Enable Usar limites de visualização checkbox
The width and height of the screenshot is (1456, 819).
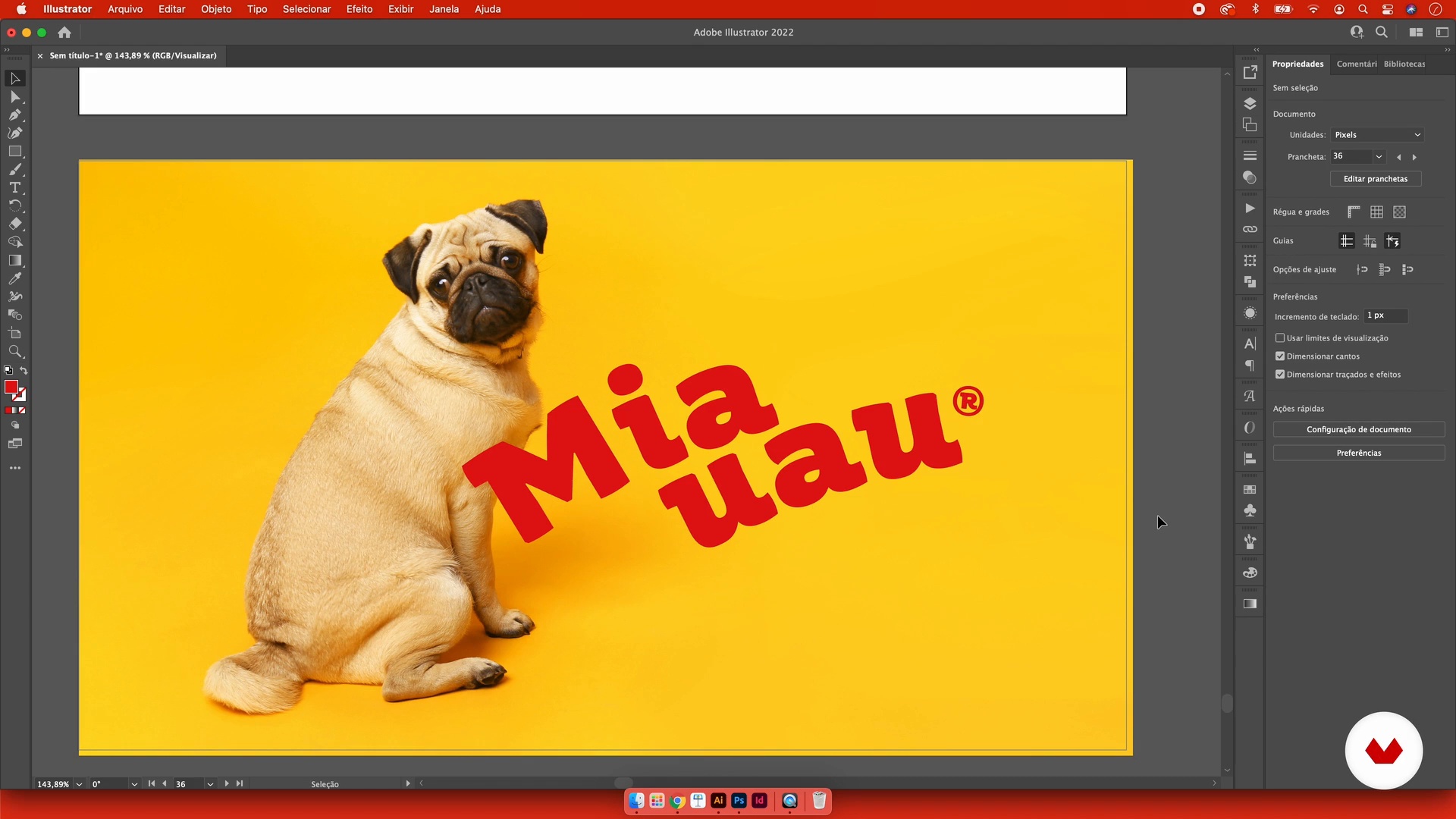(x=1280, y=338)
